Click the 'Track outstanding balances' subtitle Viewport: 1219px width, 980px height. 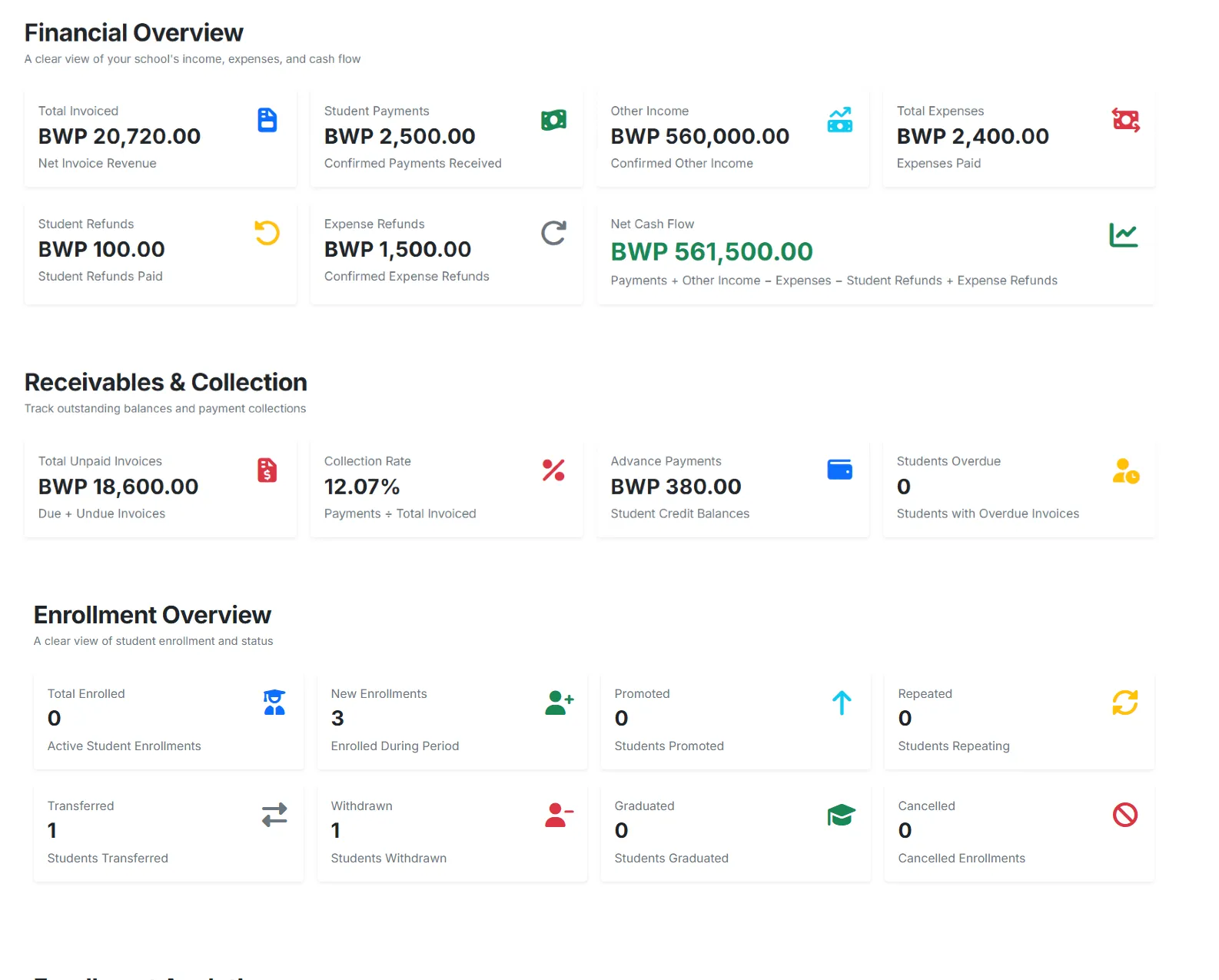(x=165, y=408)
